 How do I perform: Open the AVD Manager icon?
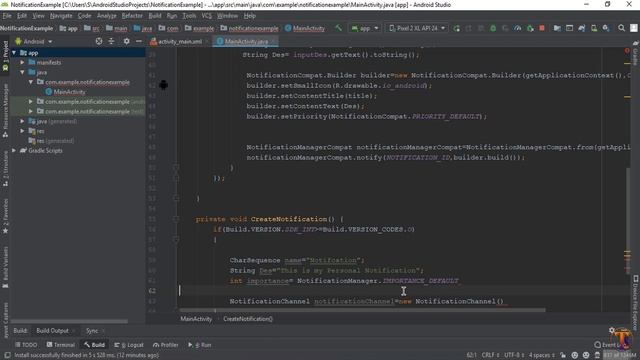click(x=593, y=28)
